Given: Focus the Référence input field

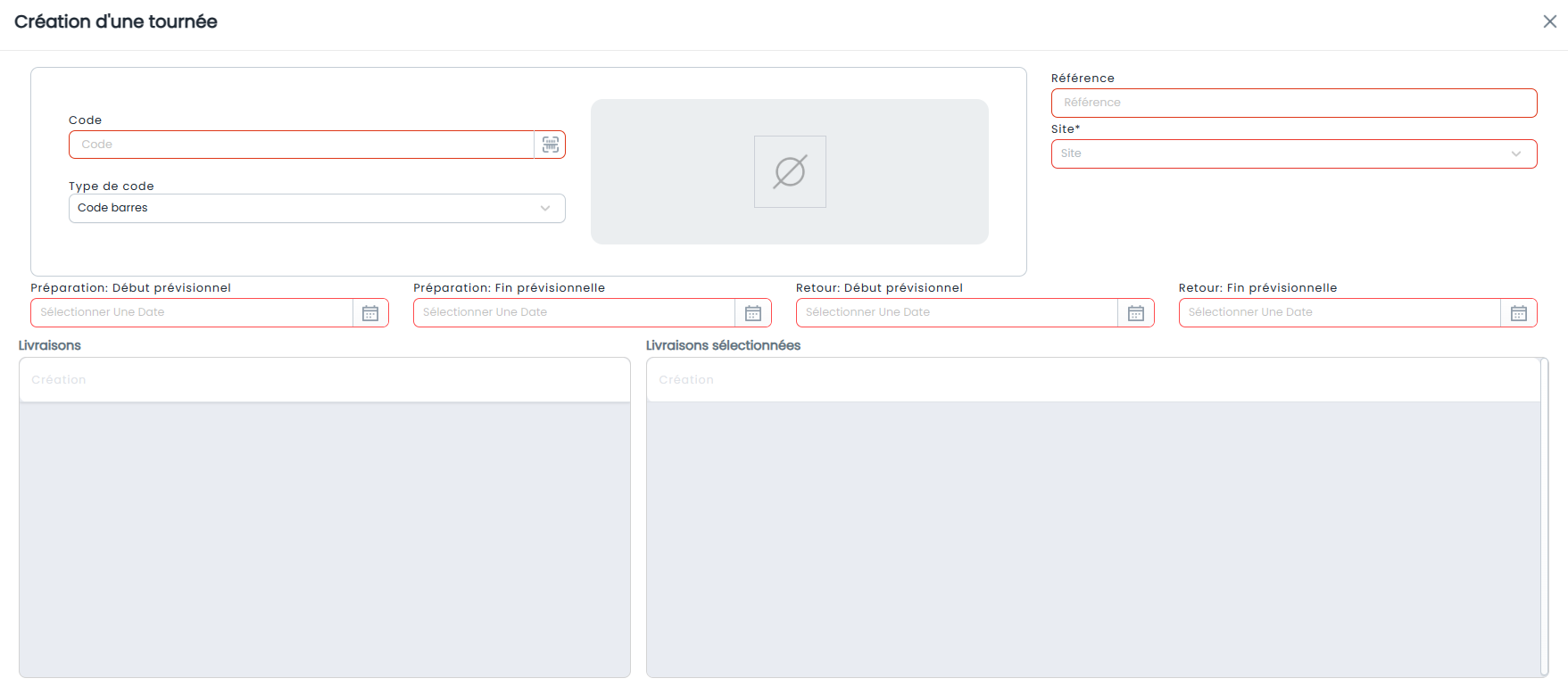Looking at the screenshot, I should tap(1294, 103).
